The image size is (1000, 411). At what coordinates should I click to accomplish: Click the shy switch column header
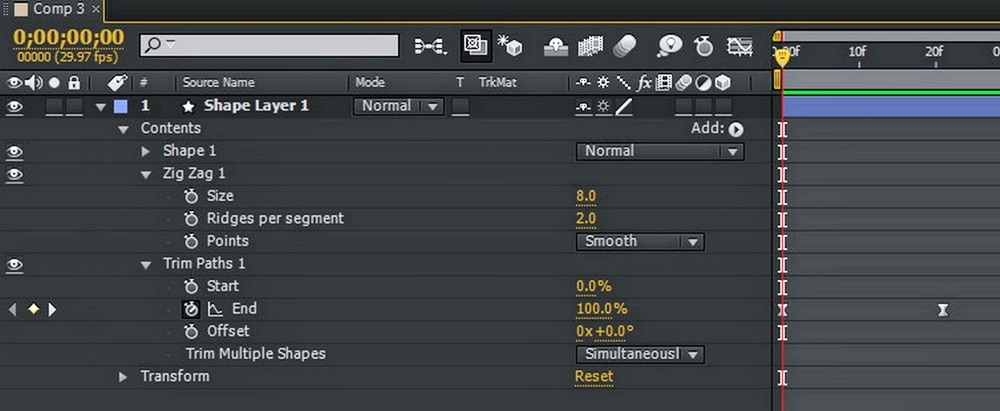click(583, 82)
